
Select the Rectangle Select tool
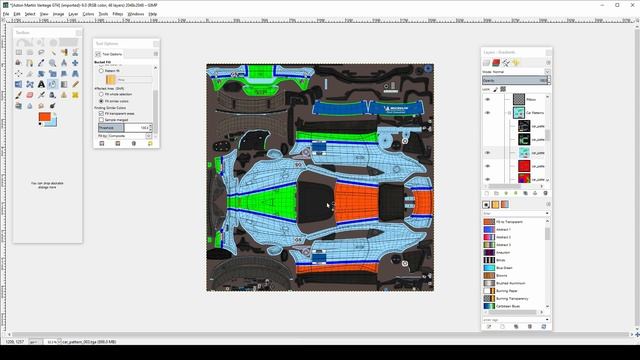(19, 53)
